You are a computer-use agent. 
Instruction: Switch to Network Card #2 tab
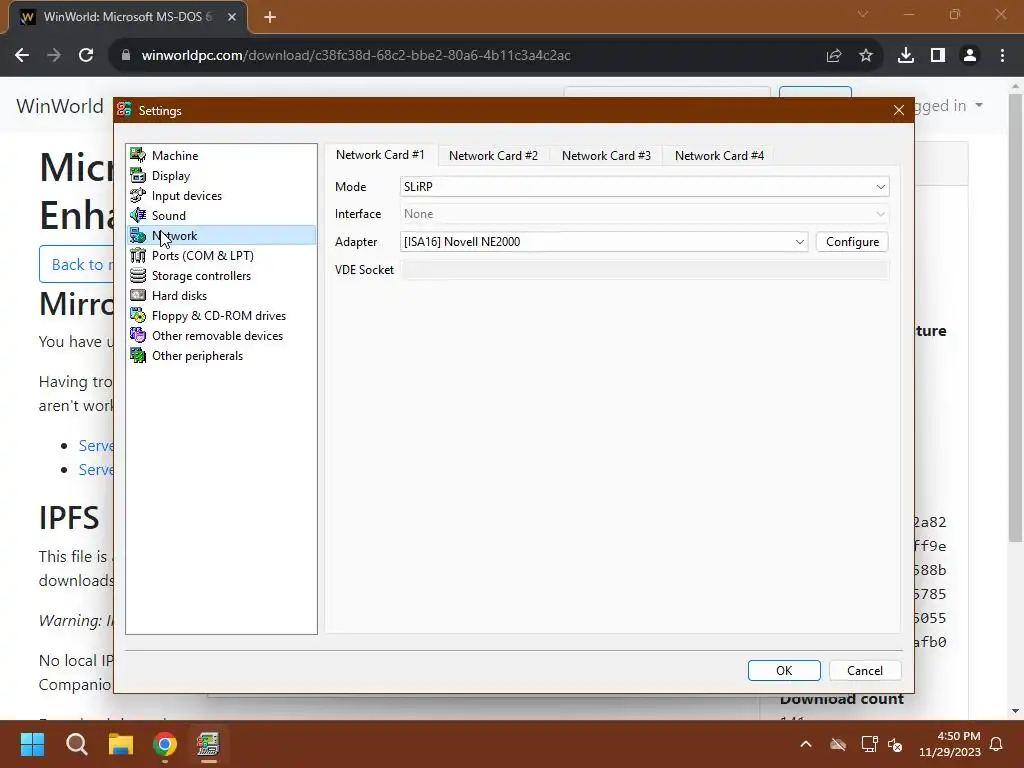tap(493, 155)
